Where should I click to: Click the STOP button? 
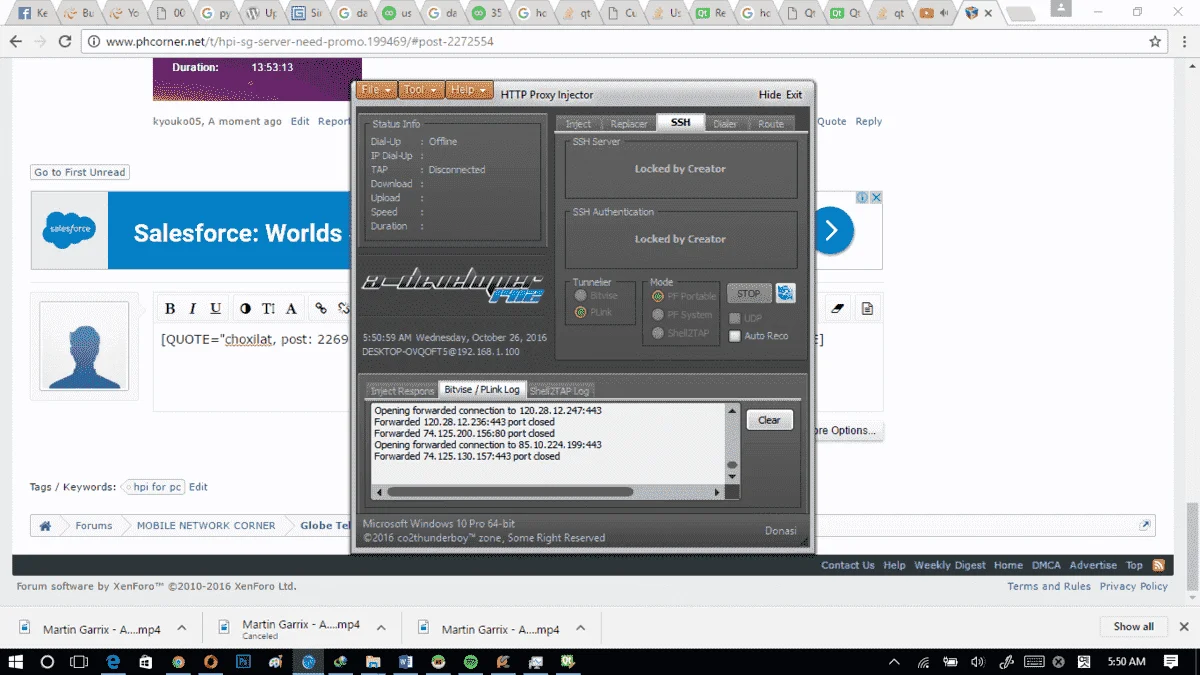point(749,293)
